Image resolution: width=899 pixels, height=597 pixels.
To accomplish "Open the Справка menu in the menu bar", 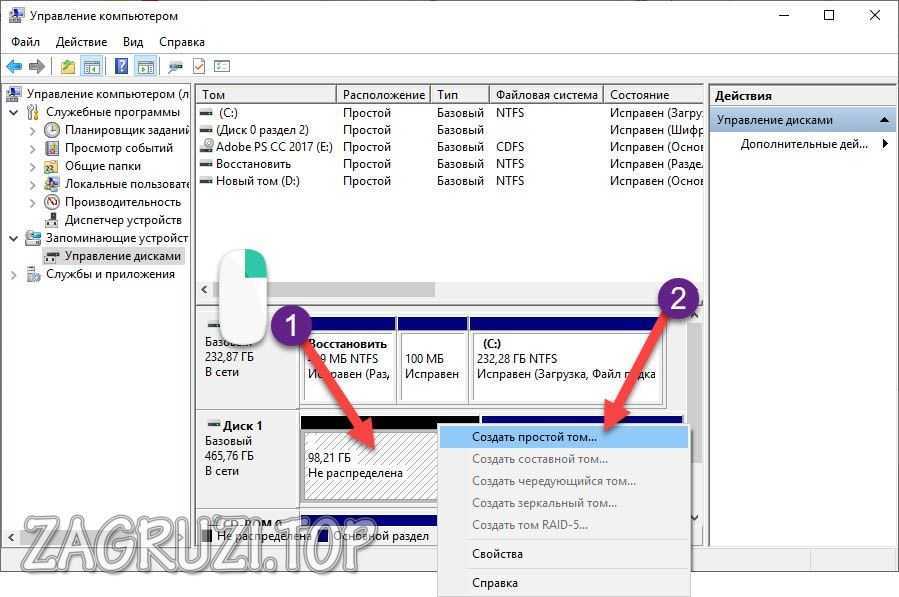I will (x=182, y=42).
